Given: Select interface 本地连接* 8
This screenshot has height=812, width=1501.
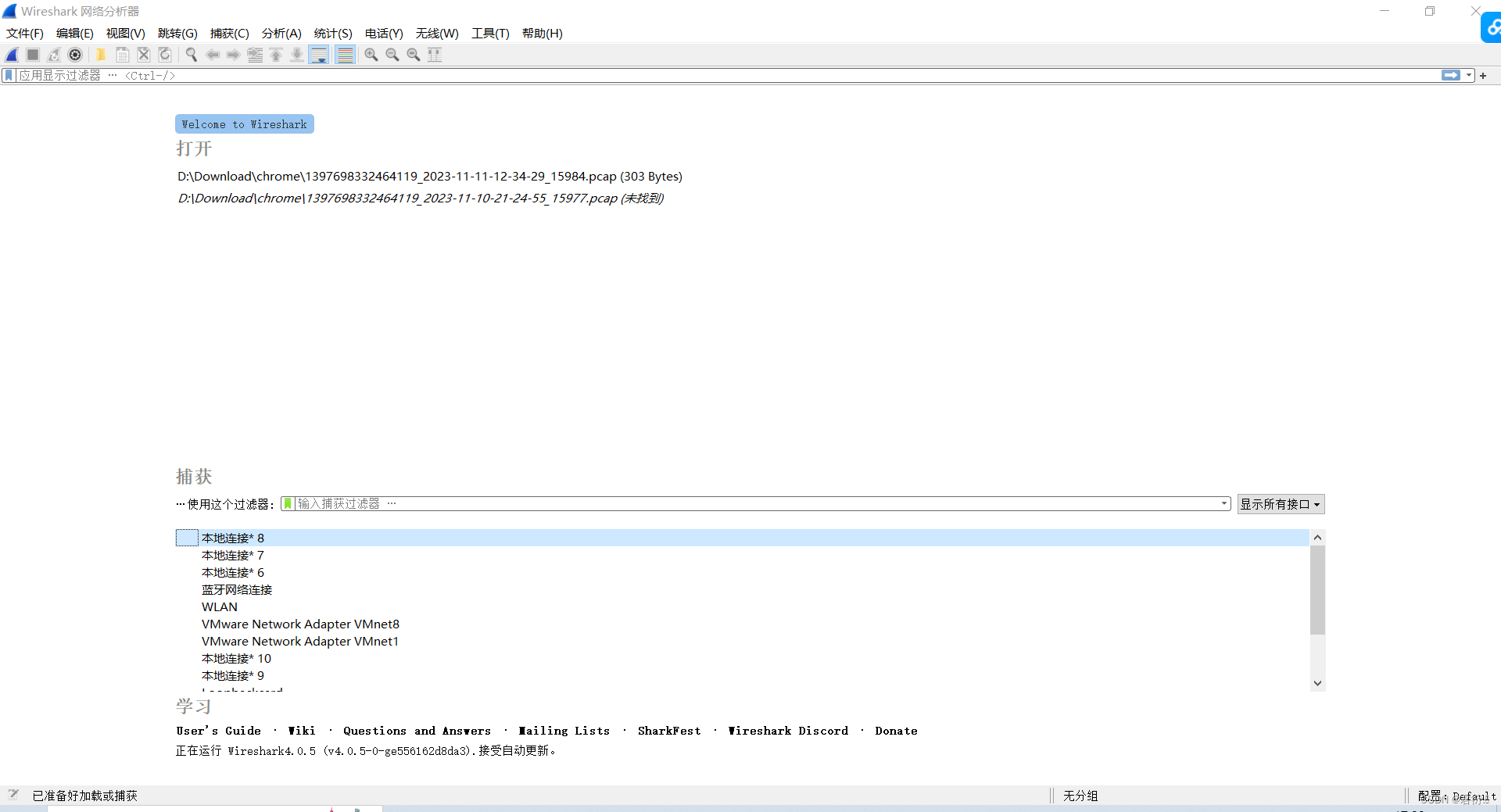Looking at the screenshot, I should tap(742, 538).
